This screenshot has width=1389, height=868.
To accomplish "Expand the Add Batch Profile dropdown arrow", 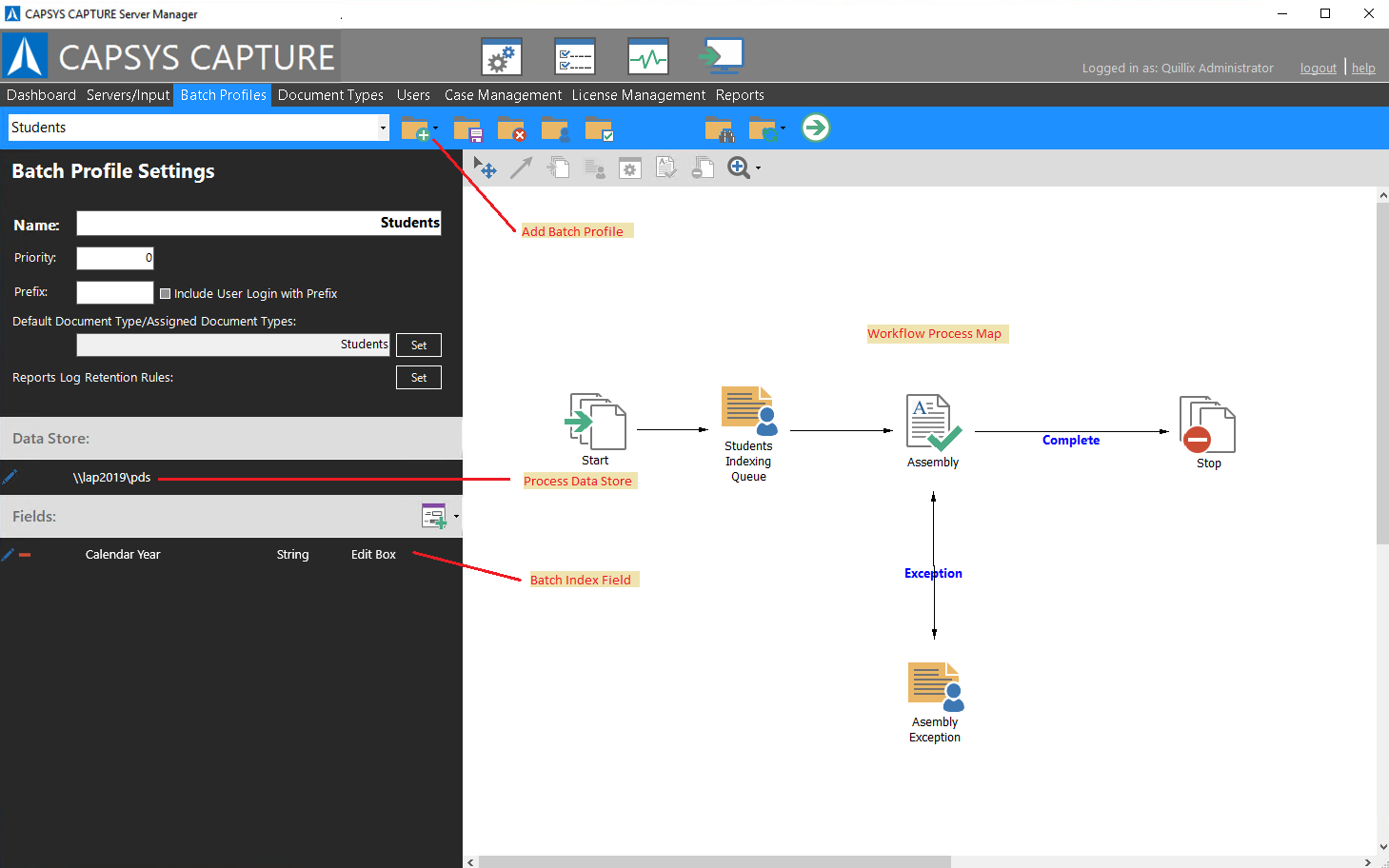I will coord(435,128).
